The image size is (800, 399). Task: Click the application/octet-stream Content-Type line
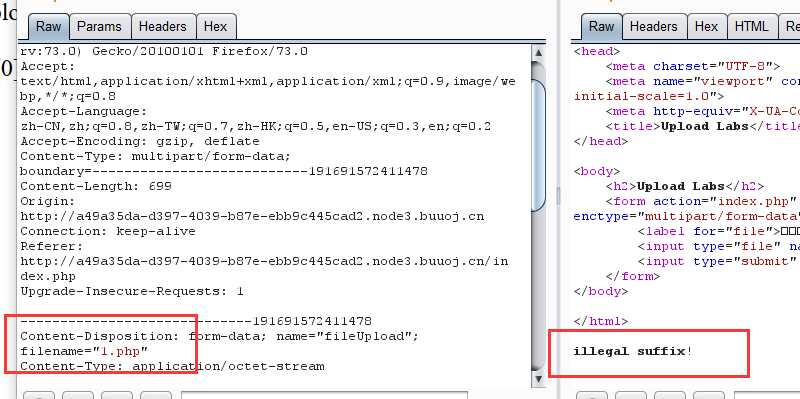(172, 366)
